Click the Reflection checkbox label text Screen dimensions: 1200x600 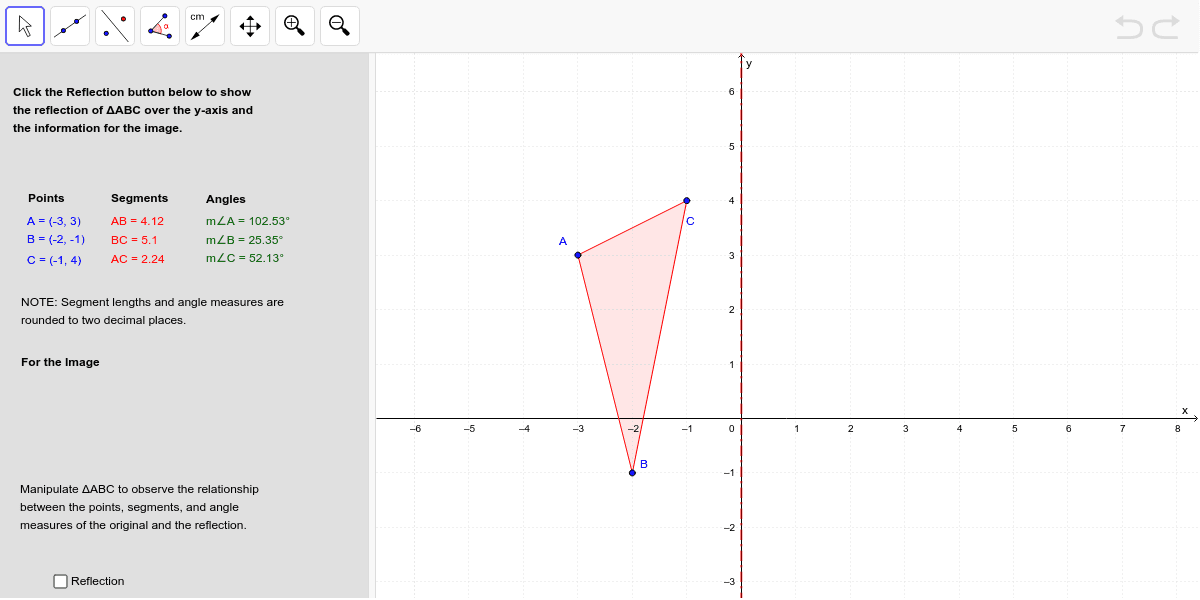point(98,581)
